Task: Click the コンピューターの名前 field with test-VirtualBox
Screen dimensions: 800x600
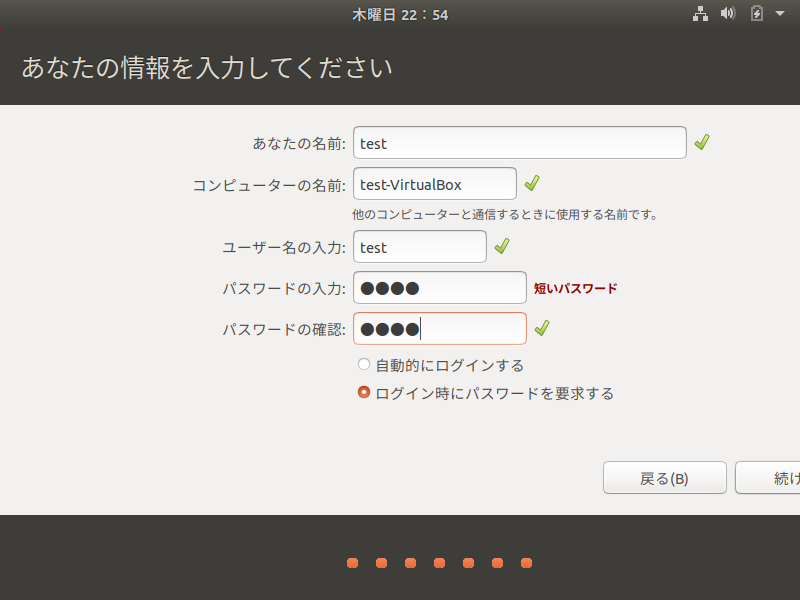Action: click(x=435, y=184)
